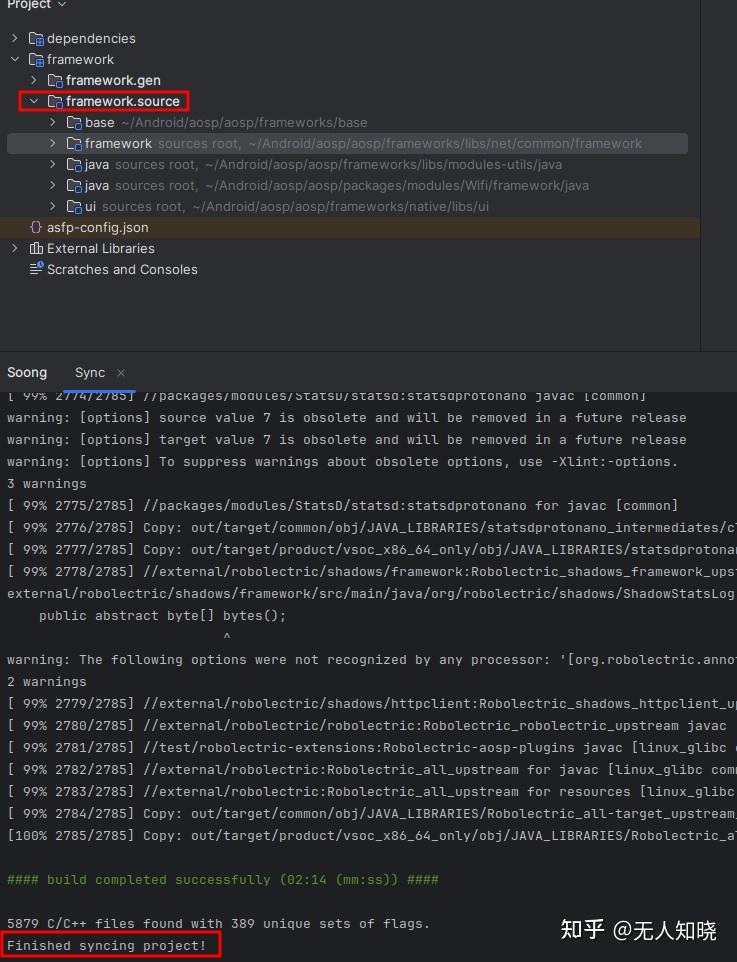This screenshot has width=737, height=962.
Task: Click the Wifi framework java source root icon
Action: coord(75,185)
